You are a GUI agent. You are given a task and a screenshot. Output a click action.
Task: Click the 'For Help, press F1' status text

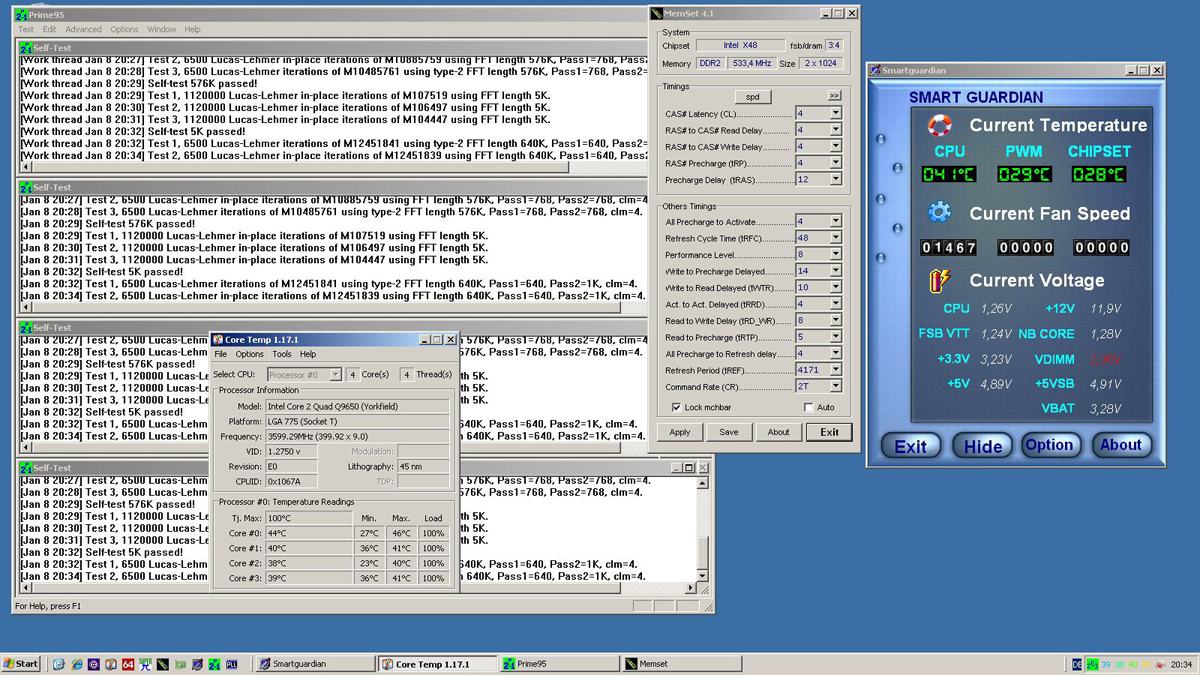pos(48,606)
